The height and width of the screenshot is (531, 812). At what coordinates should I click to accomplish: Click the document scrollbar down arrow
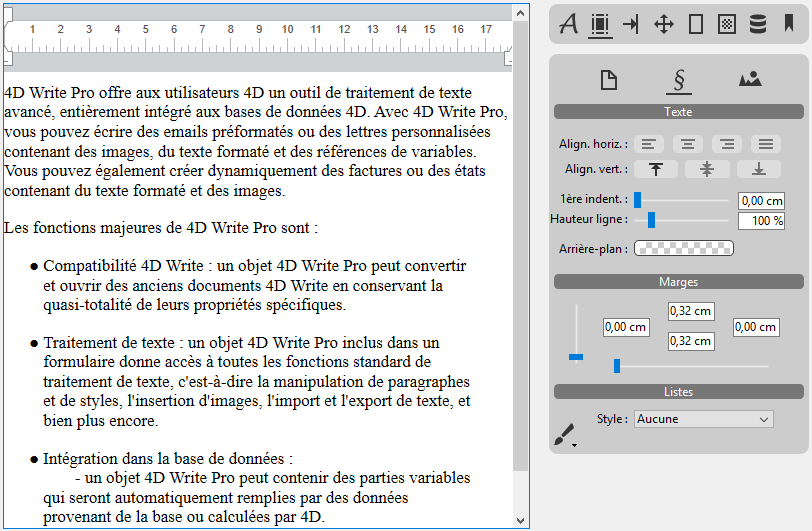tap(520, 521)
